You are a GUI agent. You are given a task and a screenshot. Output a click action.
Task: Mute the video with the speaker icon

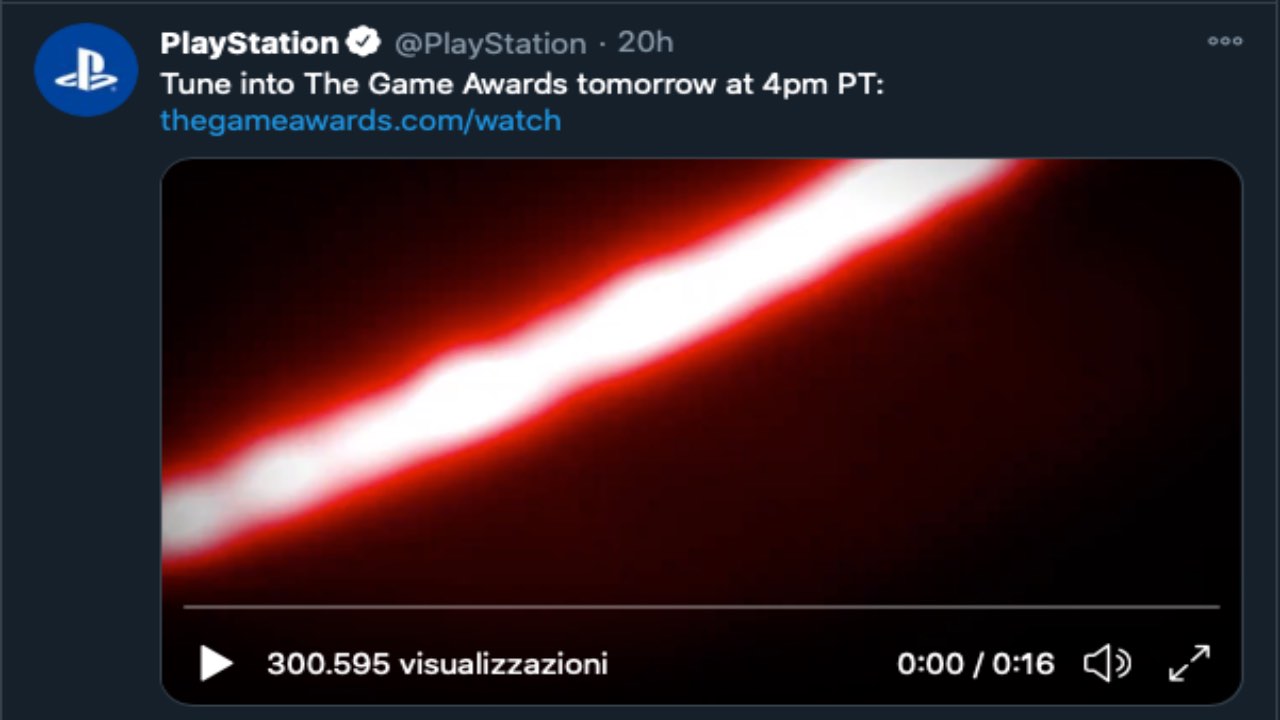coord(1106,663)
